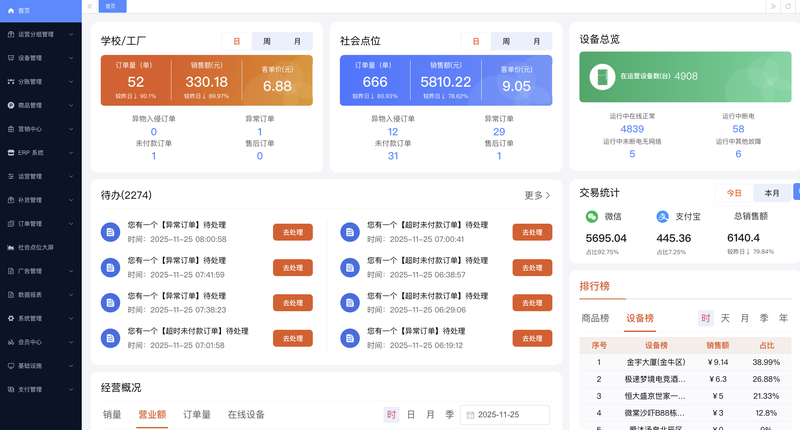Select the 订单量 tab in 经营概况
800x430 pixels.
pyautogui.click(x=196, y=414)
